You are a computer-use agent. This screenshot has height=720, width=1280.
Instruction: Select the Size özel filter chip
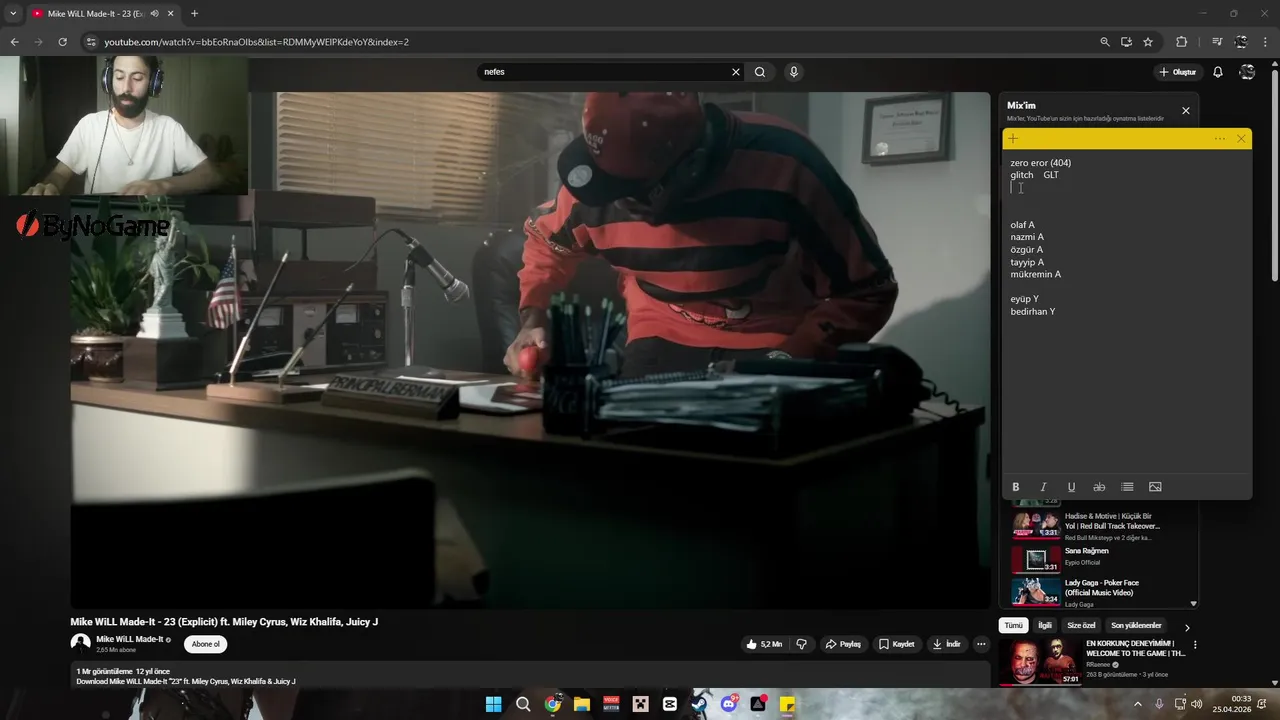pos(1082,626)
